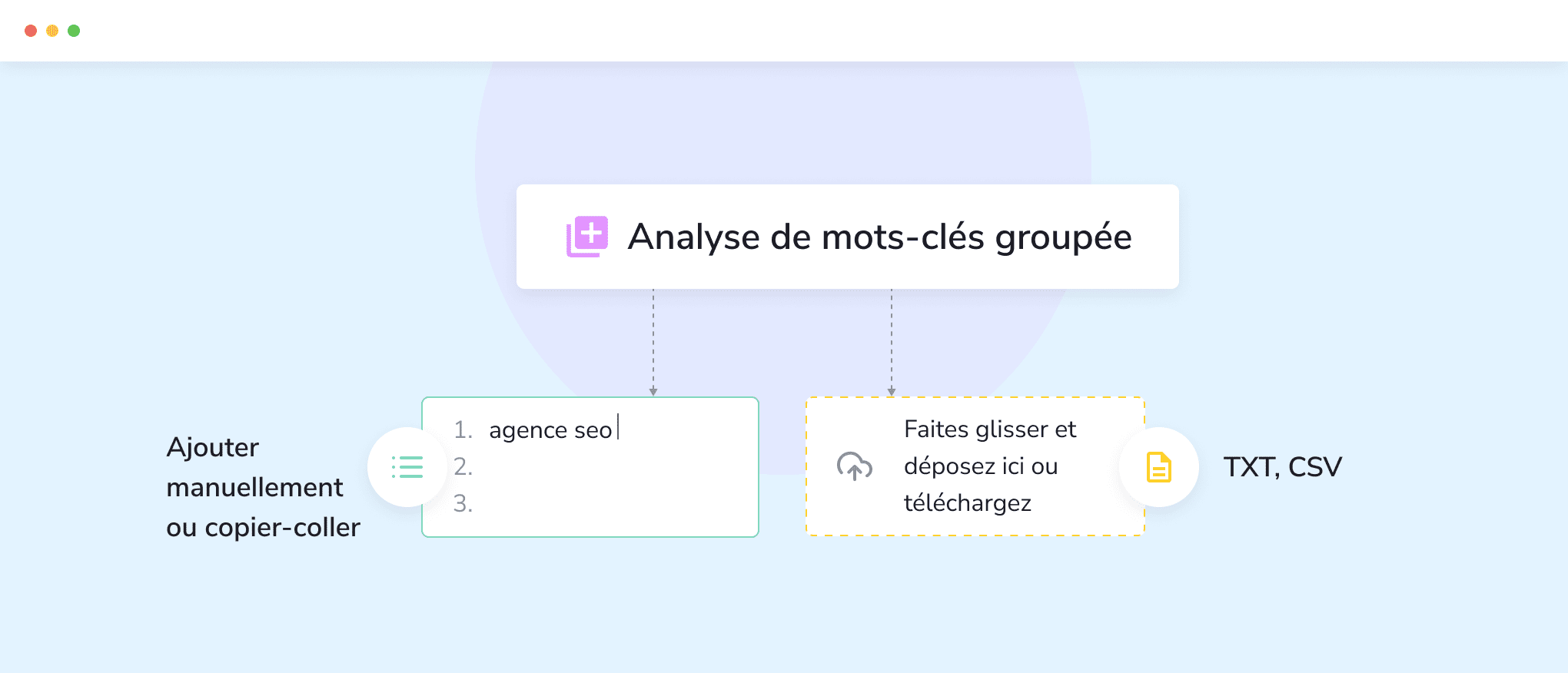The image size is (1568, 673).
Task: Place cursor on list line 3
Action: coord(590,503)
